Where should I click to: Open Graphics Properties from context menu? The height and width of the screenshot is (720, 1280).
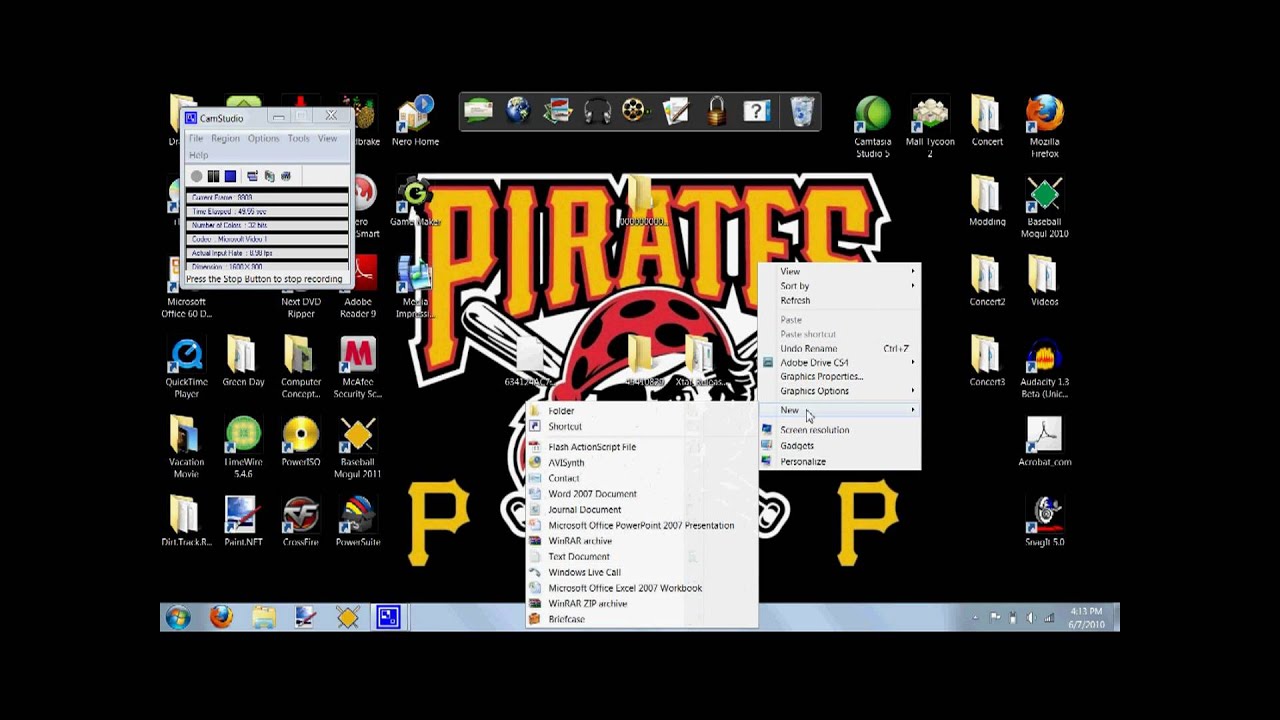[x=839, y=376]
